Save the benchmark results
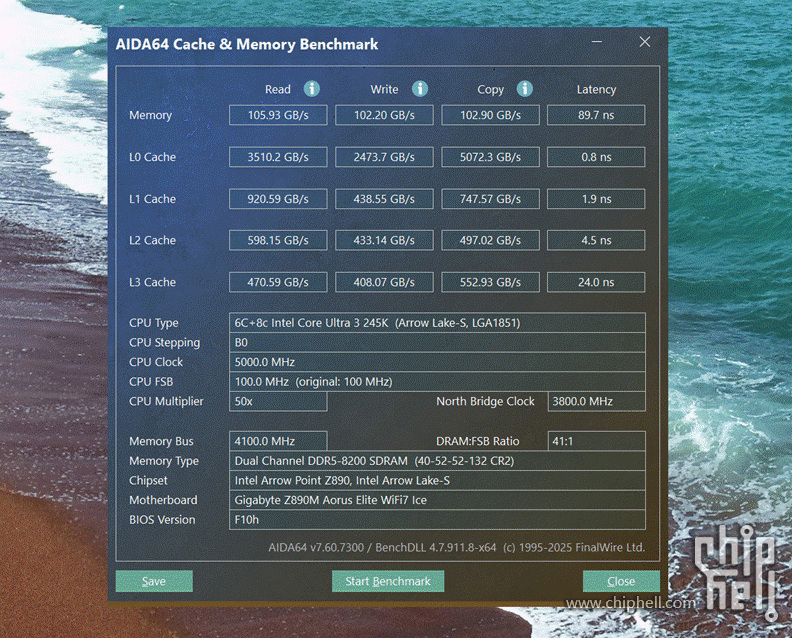Viewport: 792px width, 638px height. 154,581
